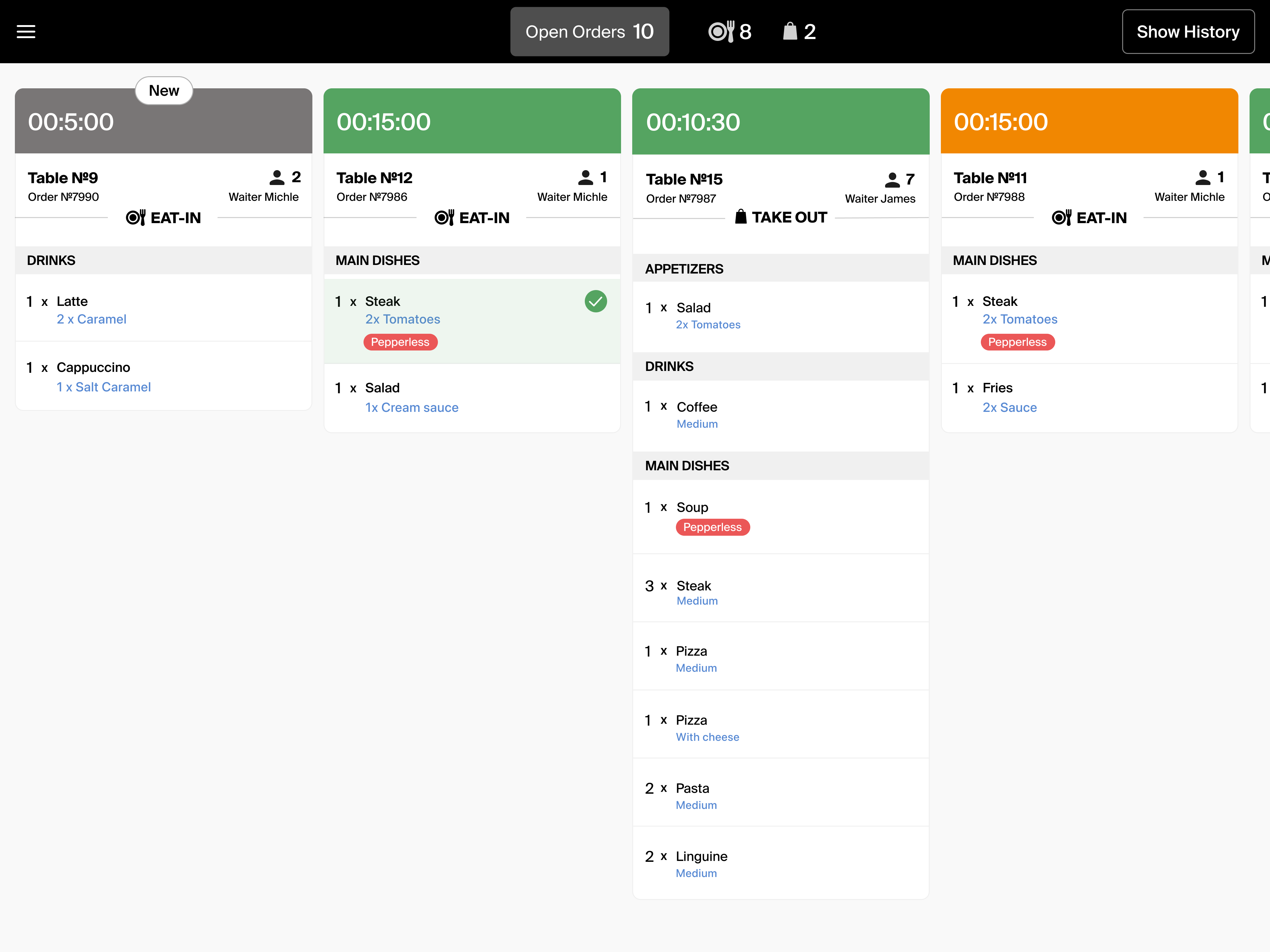Click Order №7986 text
Viewport: 1270px width, 952px height.
coord(372,197)
